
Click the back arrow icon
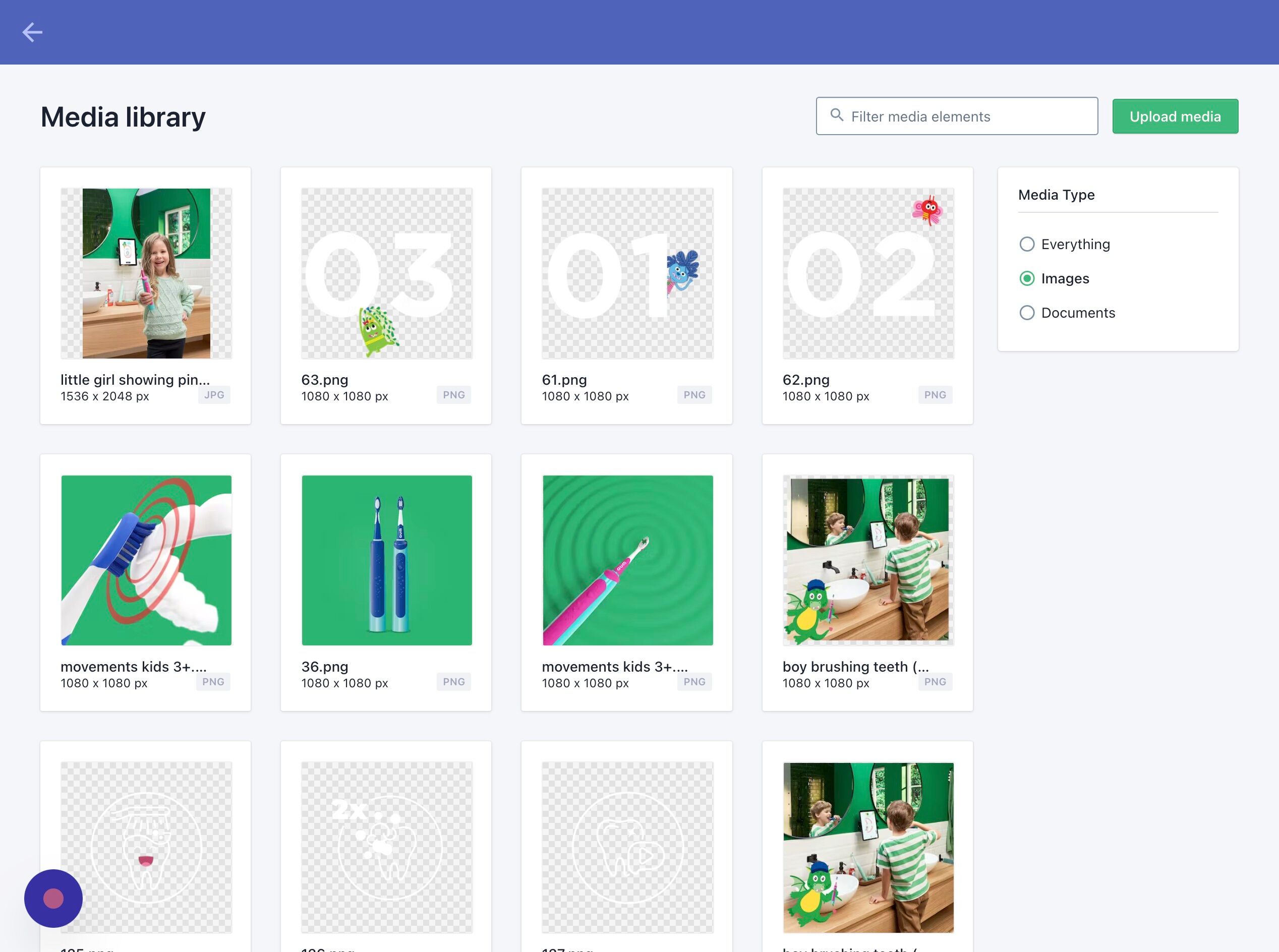32,32
